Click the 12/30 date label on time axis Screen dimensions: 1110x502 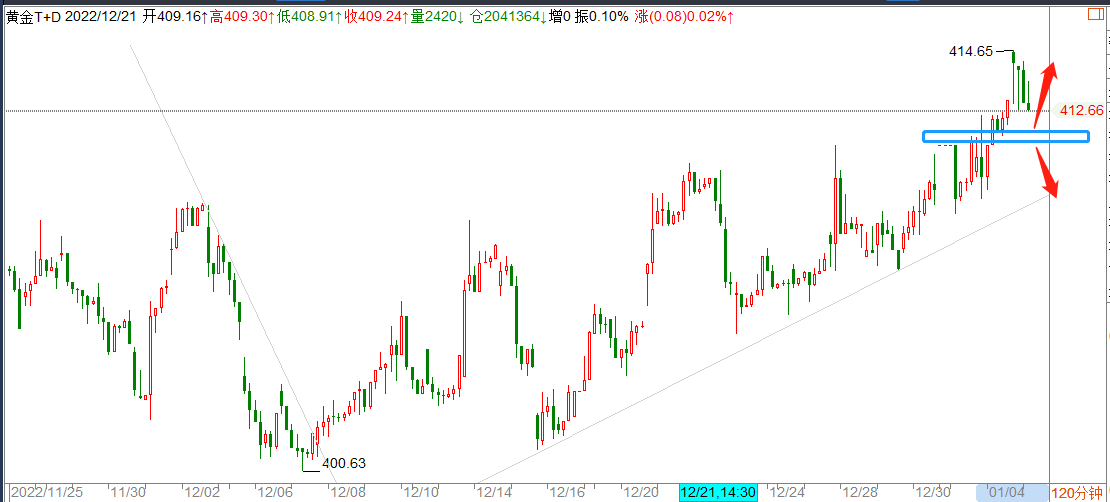click(932, 492)
